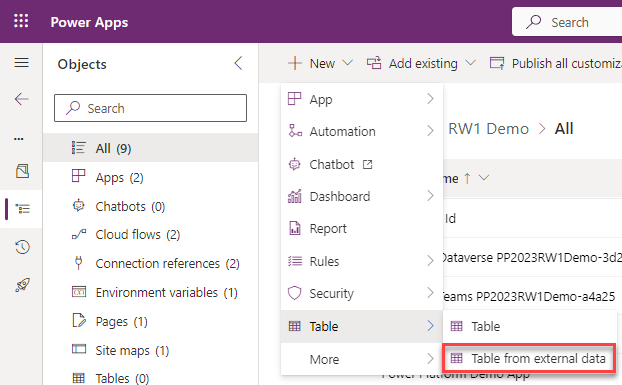This screenshot has width=622, height=385.
Task: Click the RW1 Demo breadcrumb
Action: (488, 129)
